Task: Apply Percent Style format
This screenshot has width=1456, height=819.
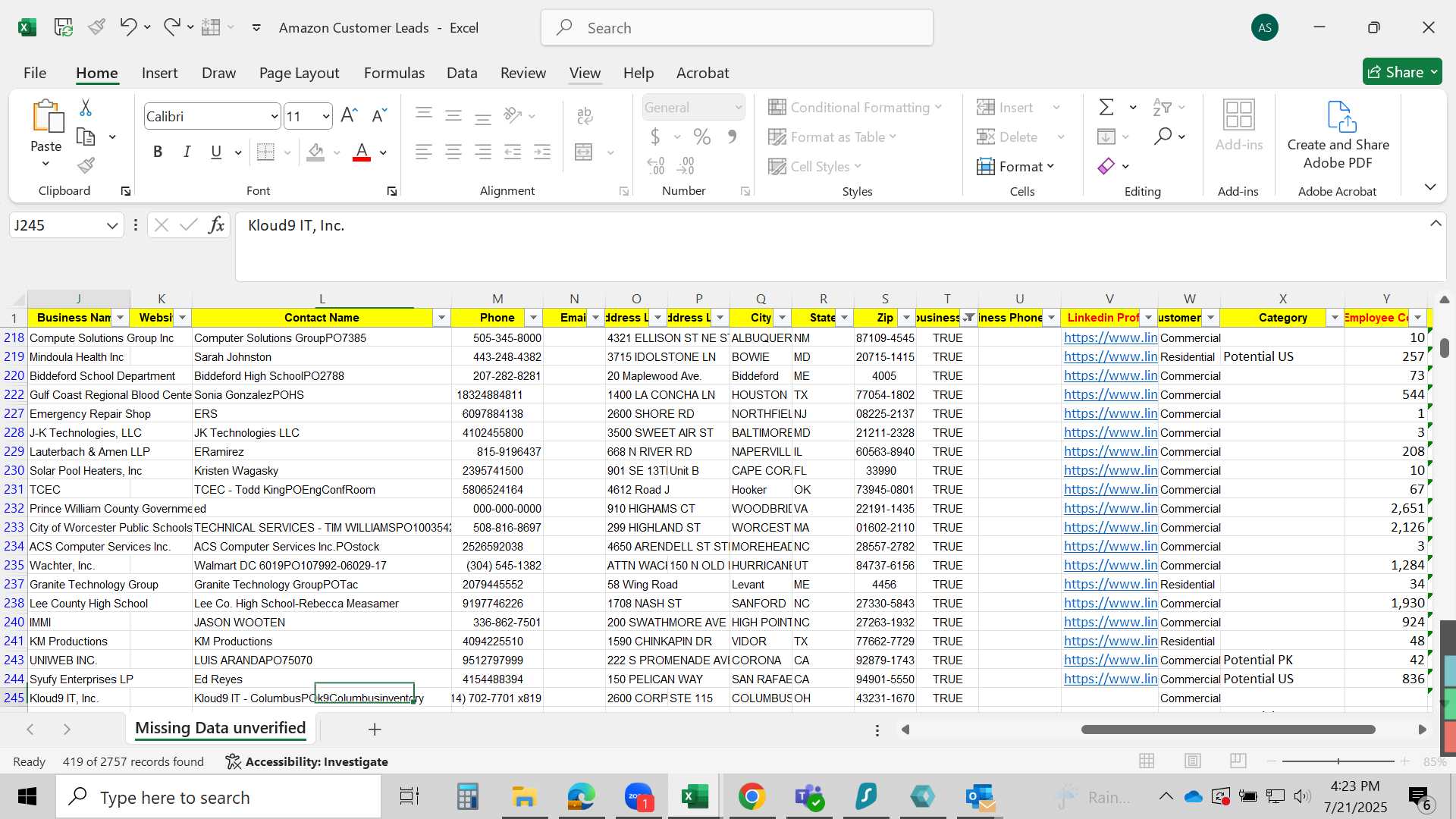Action: tap(702, 136)
